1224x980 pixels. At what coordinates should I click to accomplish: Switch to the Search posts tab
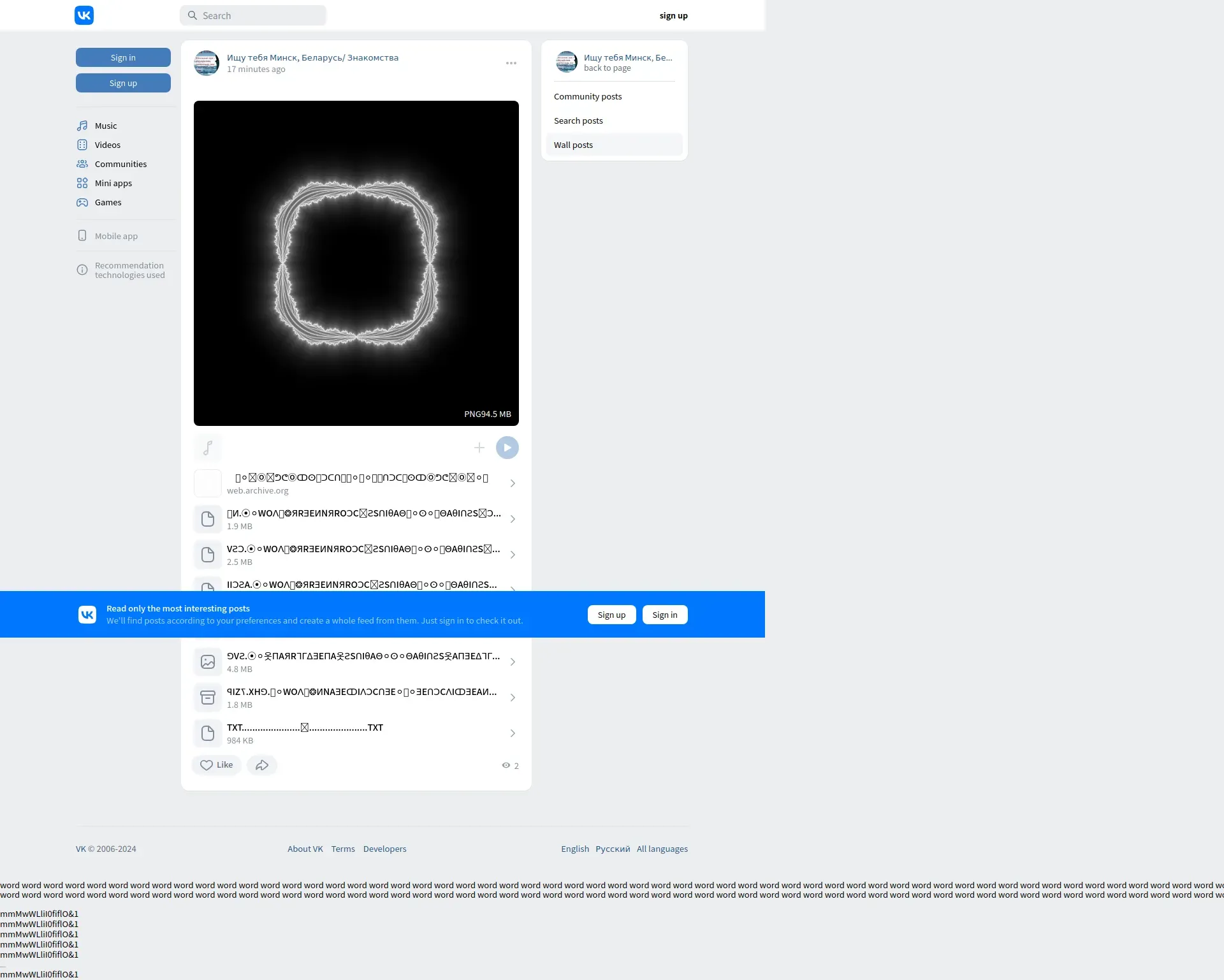pyautogui.click(x=578, y=121)
